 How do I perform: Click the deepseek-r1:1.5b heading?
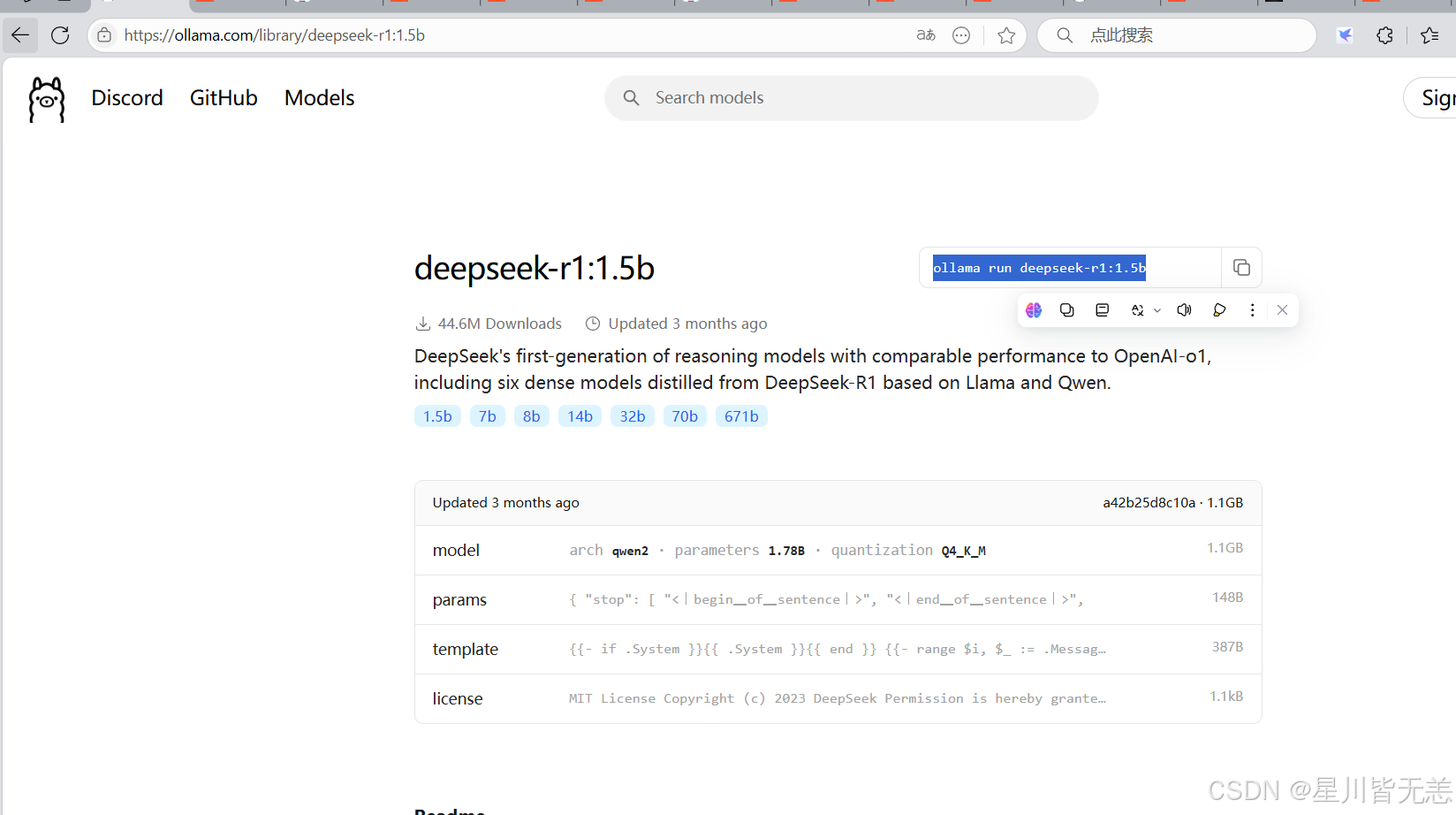(x=535, y=268)
